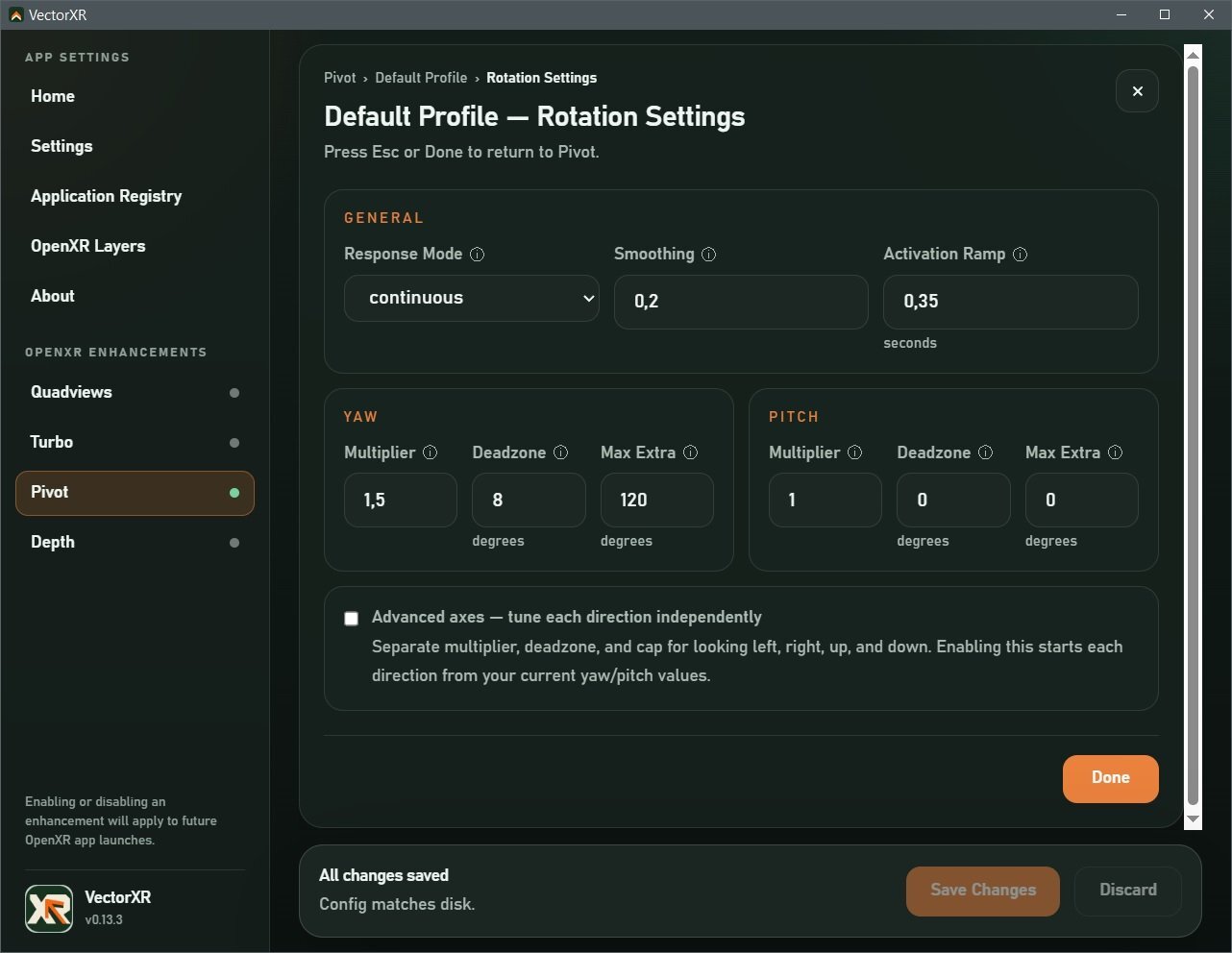Click the Pitch Max Extra input field
The height and width of the screenshot is (953, 1232).
[1082, 500]
